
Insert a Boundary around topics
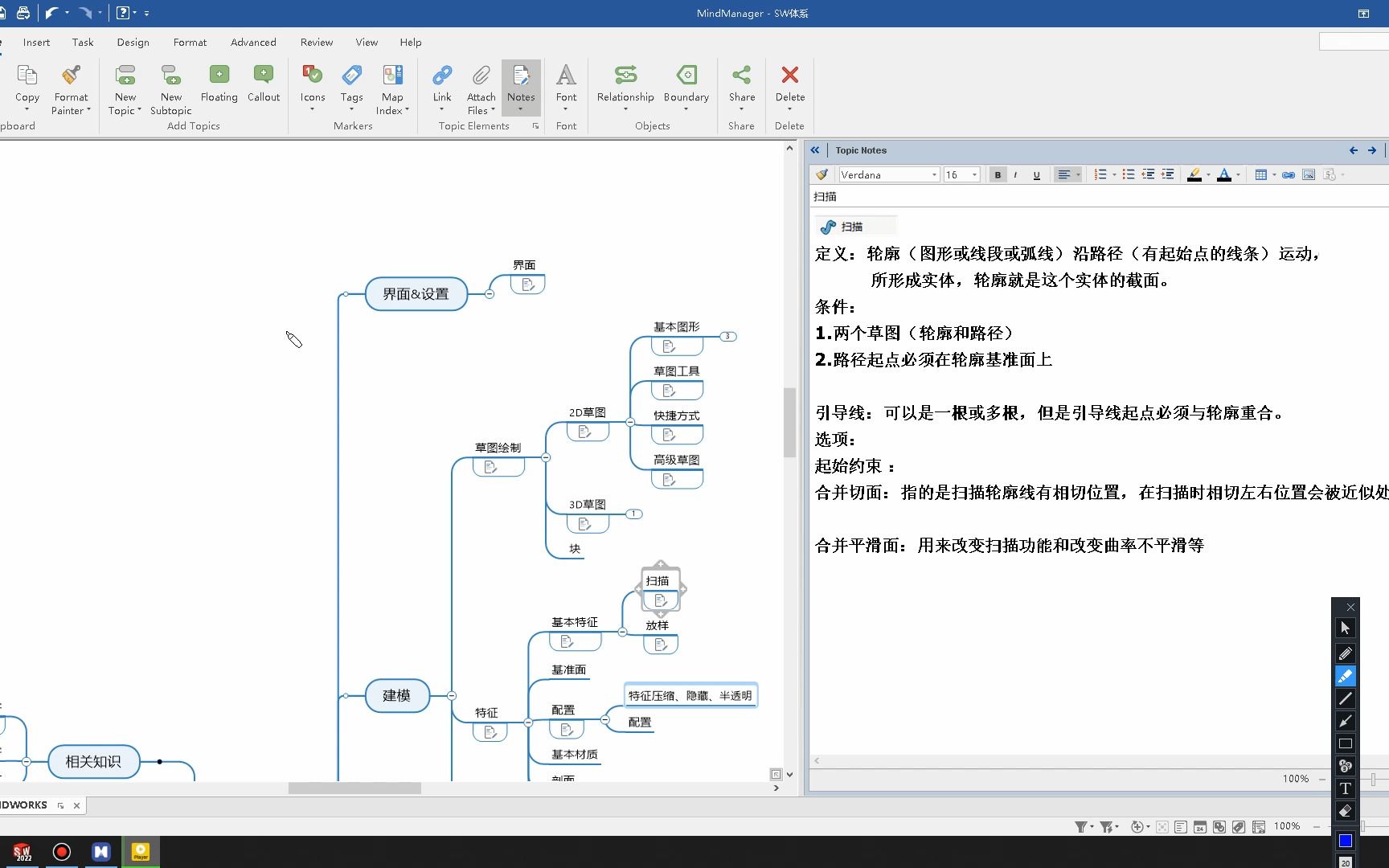click(685, 88)
